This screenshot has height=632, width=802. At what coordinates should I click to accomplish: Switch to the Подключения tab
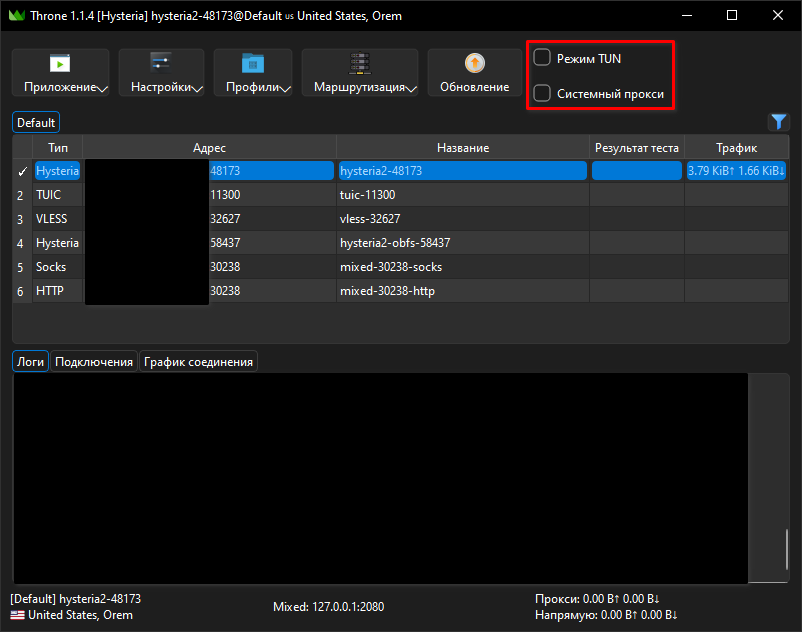[94, 362]
